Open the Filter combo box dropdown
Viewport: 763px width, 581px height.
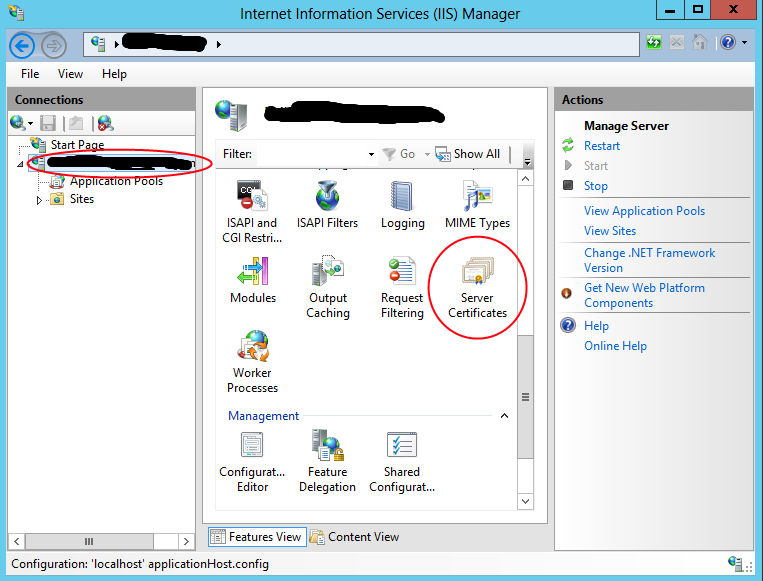(x=371, y=154)
